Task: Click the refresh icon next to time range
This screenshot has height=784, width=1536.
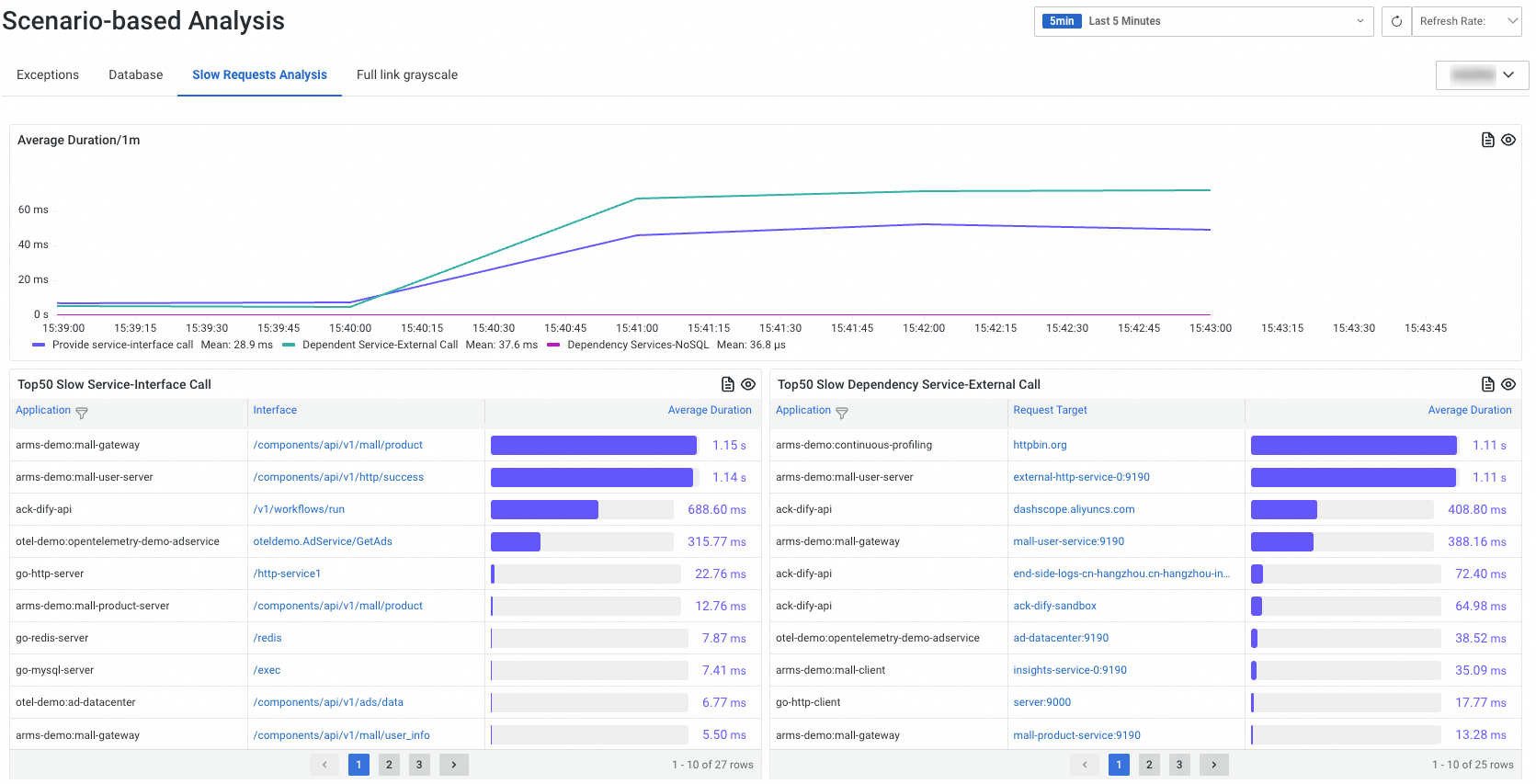Action: (x=1395, y=21)
